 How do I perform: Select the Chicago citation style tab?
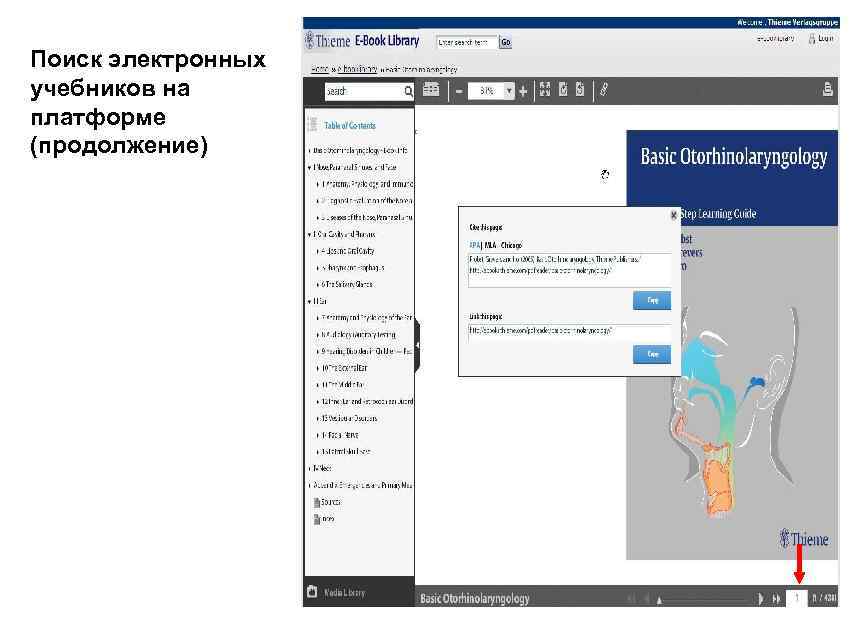511,245
